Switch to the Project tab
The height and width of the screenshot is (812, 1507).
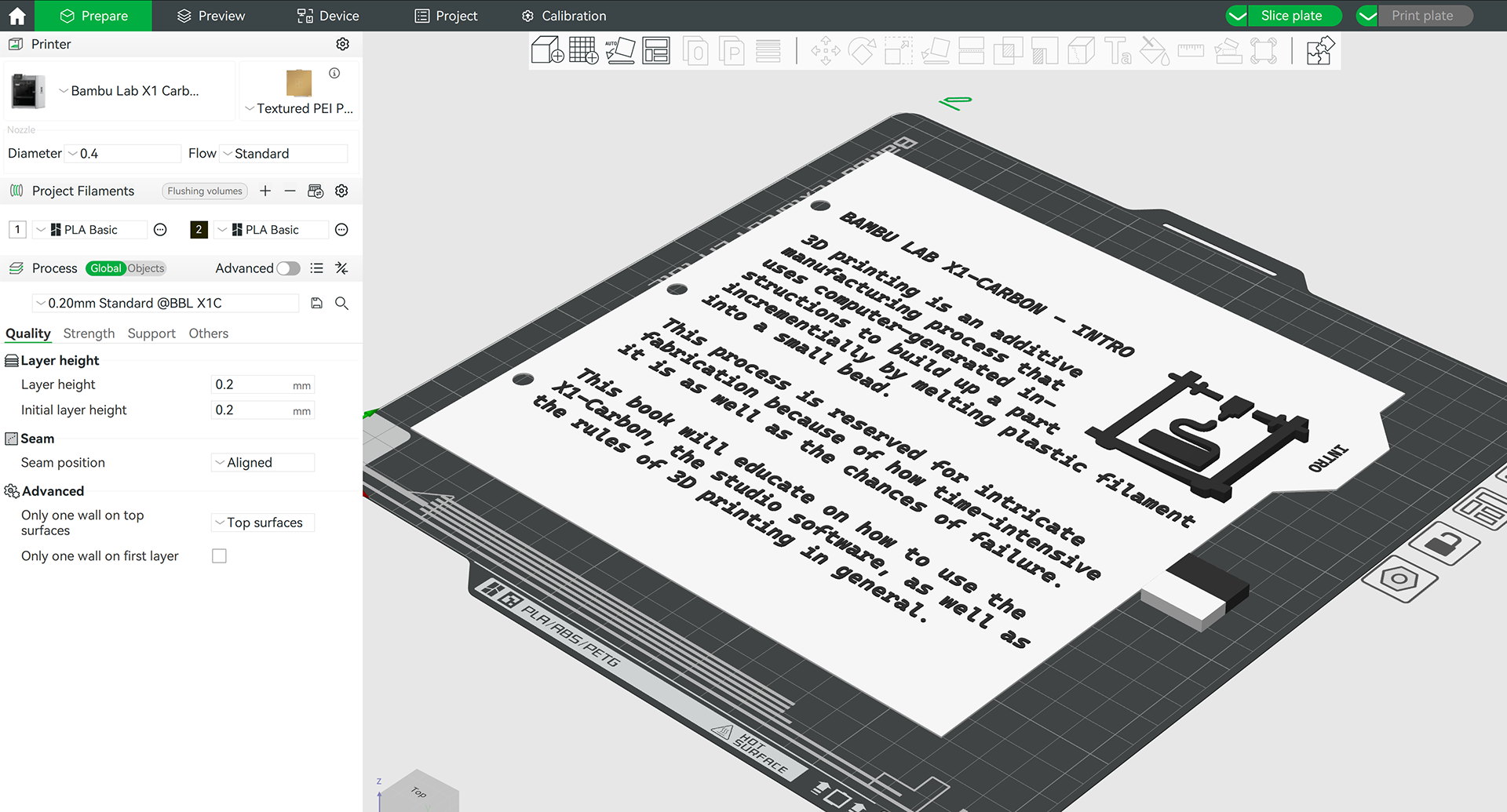pos(446,16)
